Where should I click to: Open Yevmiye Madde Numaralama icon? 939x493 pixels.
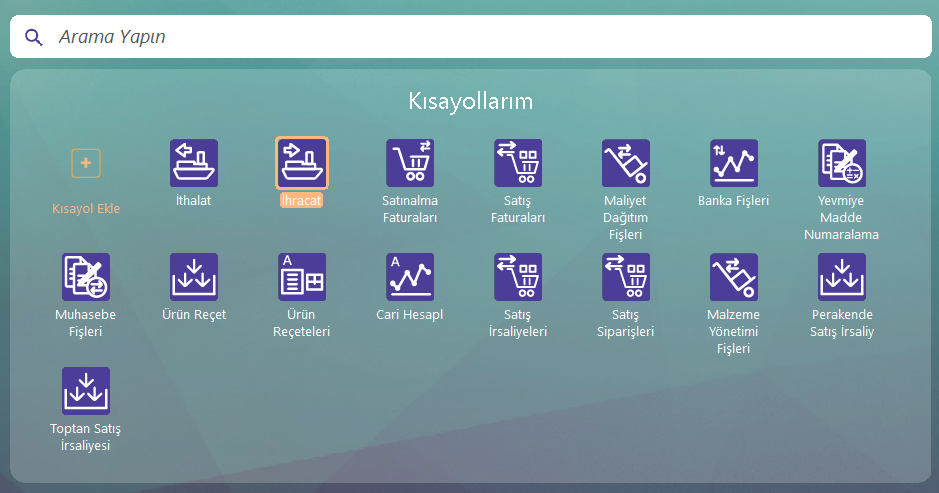coord(842,163)
